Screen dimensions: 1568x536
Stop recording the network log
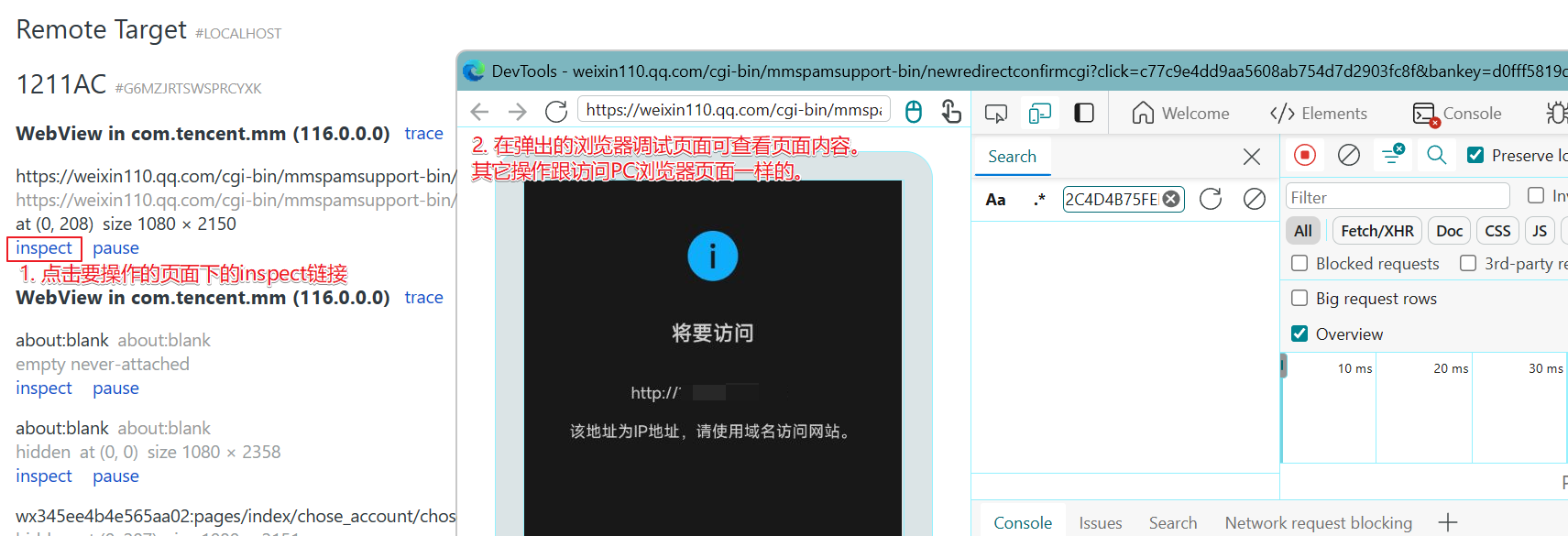point(1305,156)
